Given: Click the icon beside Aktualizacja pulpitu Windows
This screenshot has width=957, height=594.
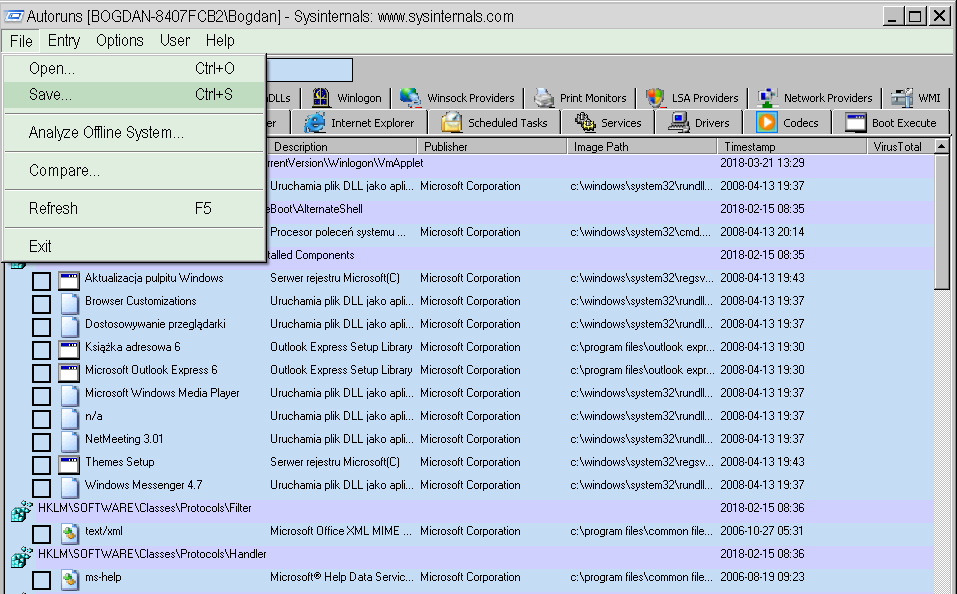Looking at the screenshot, I should [x=69, y=280].
